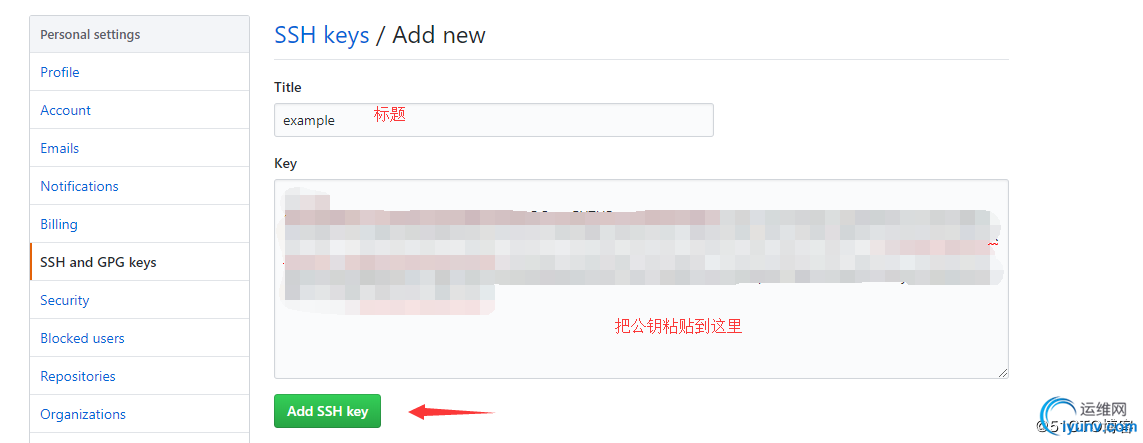Click the Add SSH key button
Image resolution: width=1143 pixels, height=443 pixels.
[x=327, y=411]
